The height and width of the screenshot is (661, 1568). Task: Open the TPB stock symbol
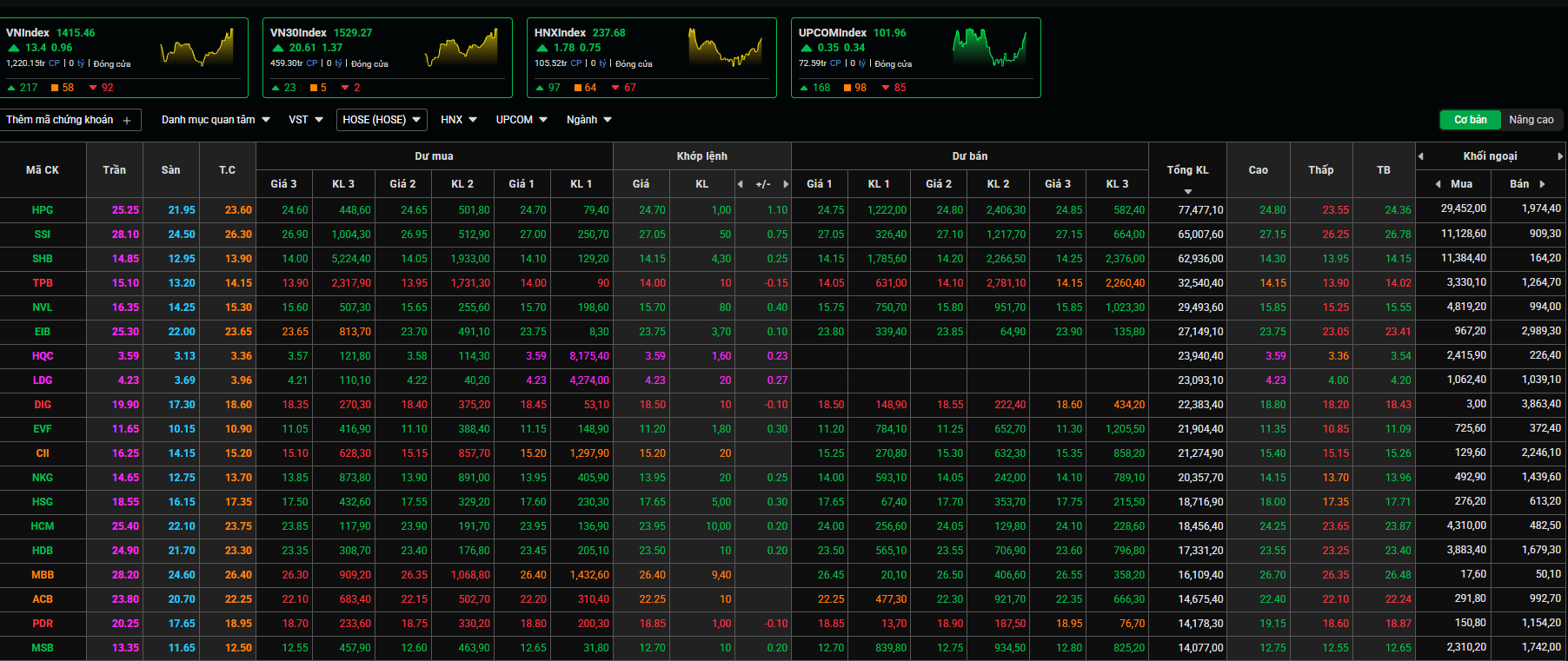point(43,283)
